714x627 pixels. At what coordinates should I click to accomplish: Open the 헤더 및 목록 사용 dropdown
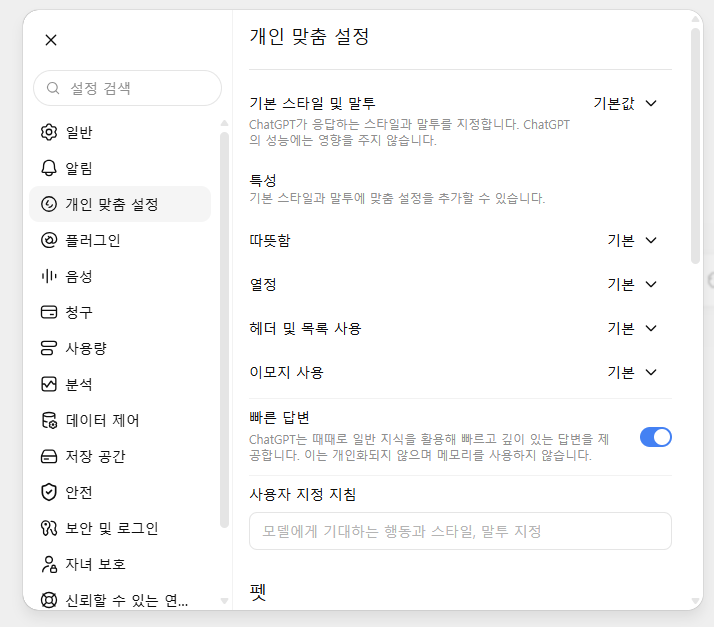click(x=632, y=328)
